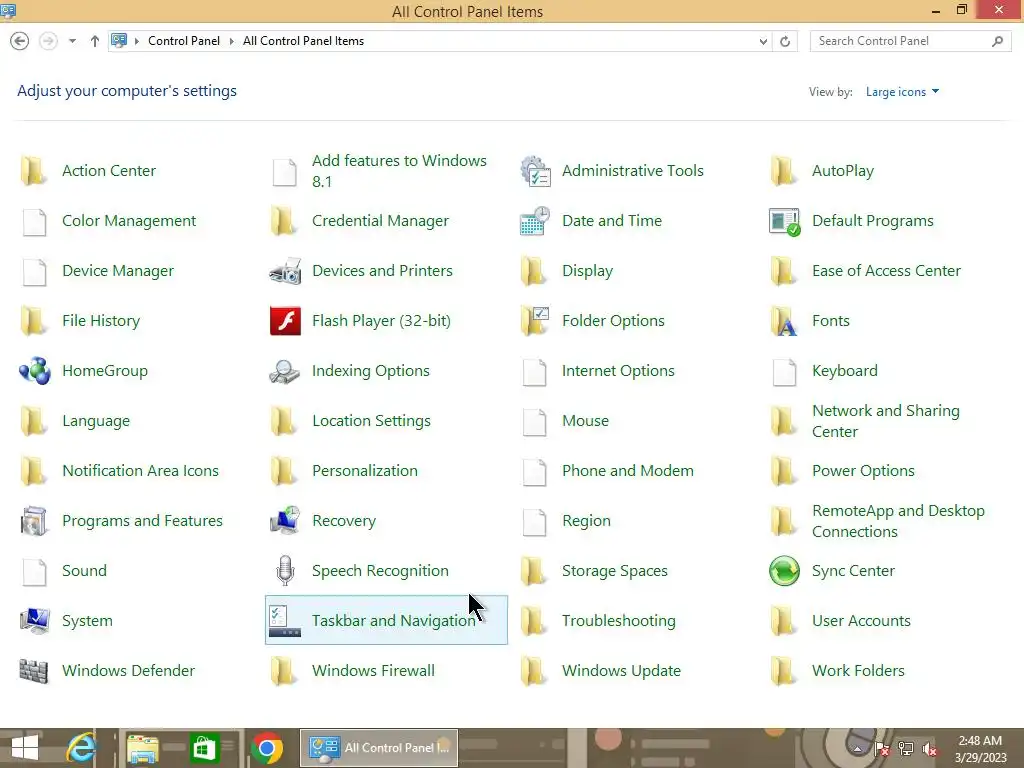Image resolution: width=1024 pixels, height=768 pixels.
Task: Open the Windows Update link
Action: 621,671
